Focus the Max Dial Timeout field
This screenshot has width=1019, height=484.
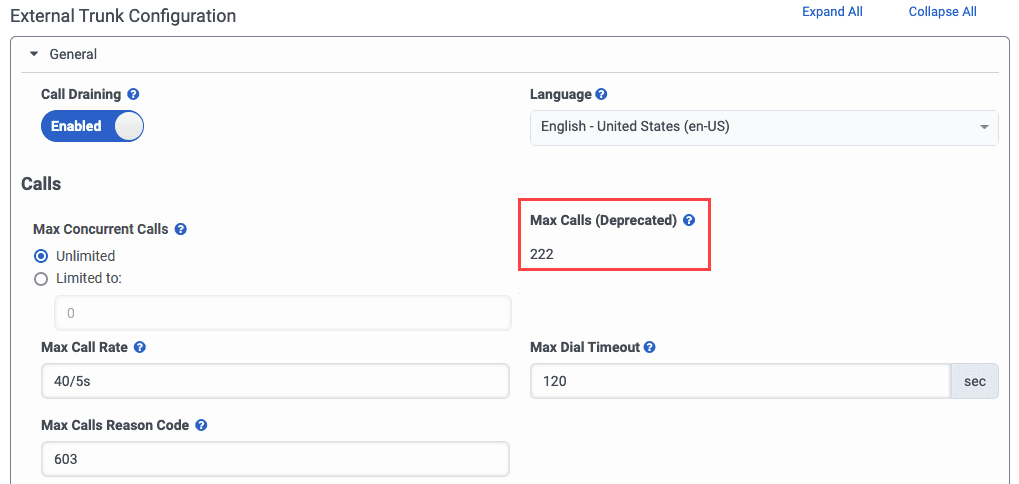[740, 381]
